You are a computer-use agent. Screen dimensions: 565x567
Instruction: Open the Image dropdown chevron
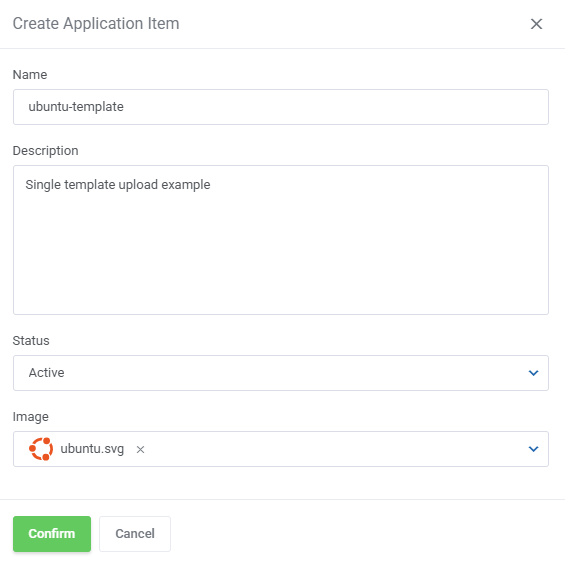534,449
